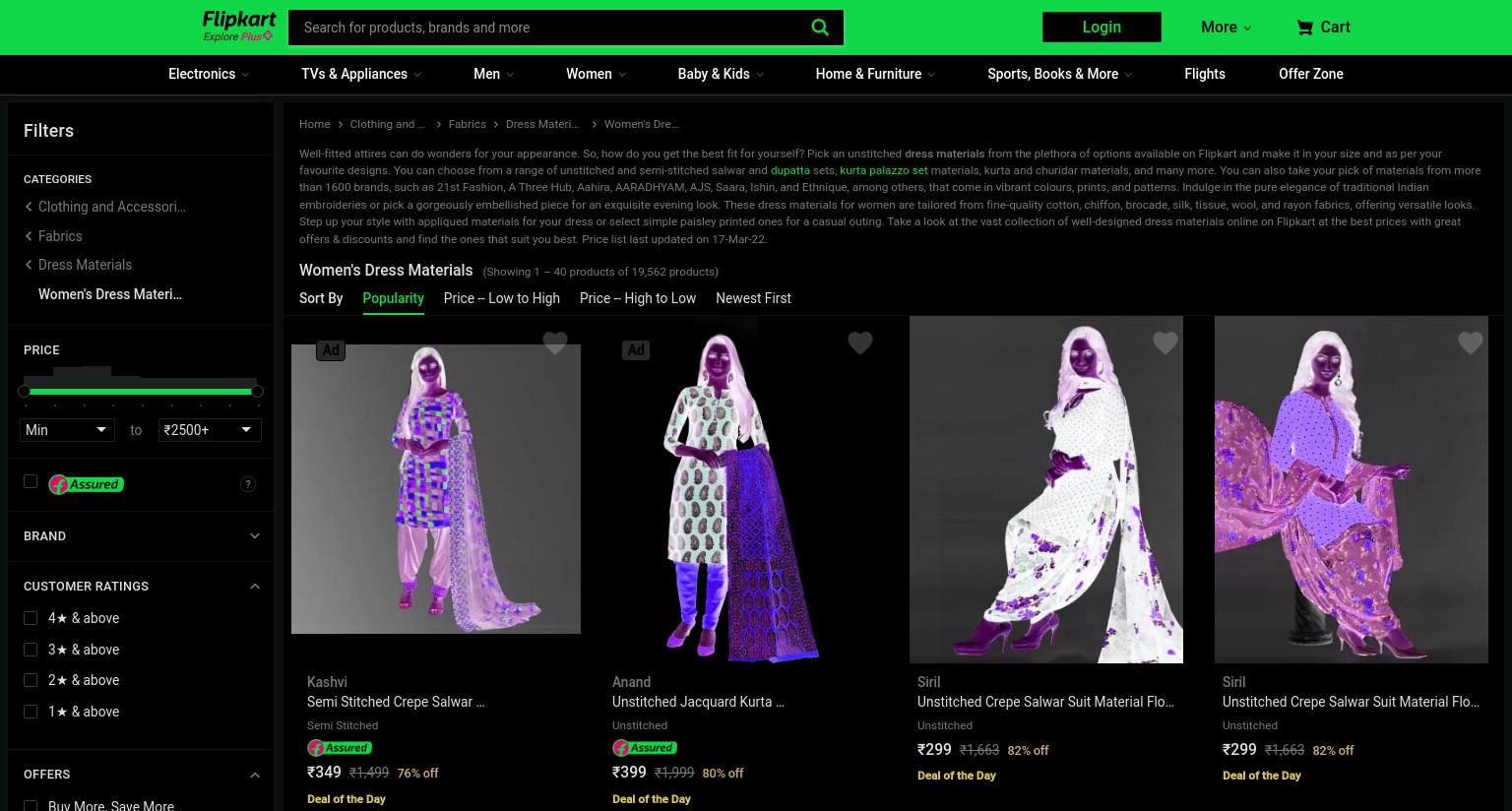Open the kurta palazzo set link
1512x811 pixels.
tap(883, 170)
